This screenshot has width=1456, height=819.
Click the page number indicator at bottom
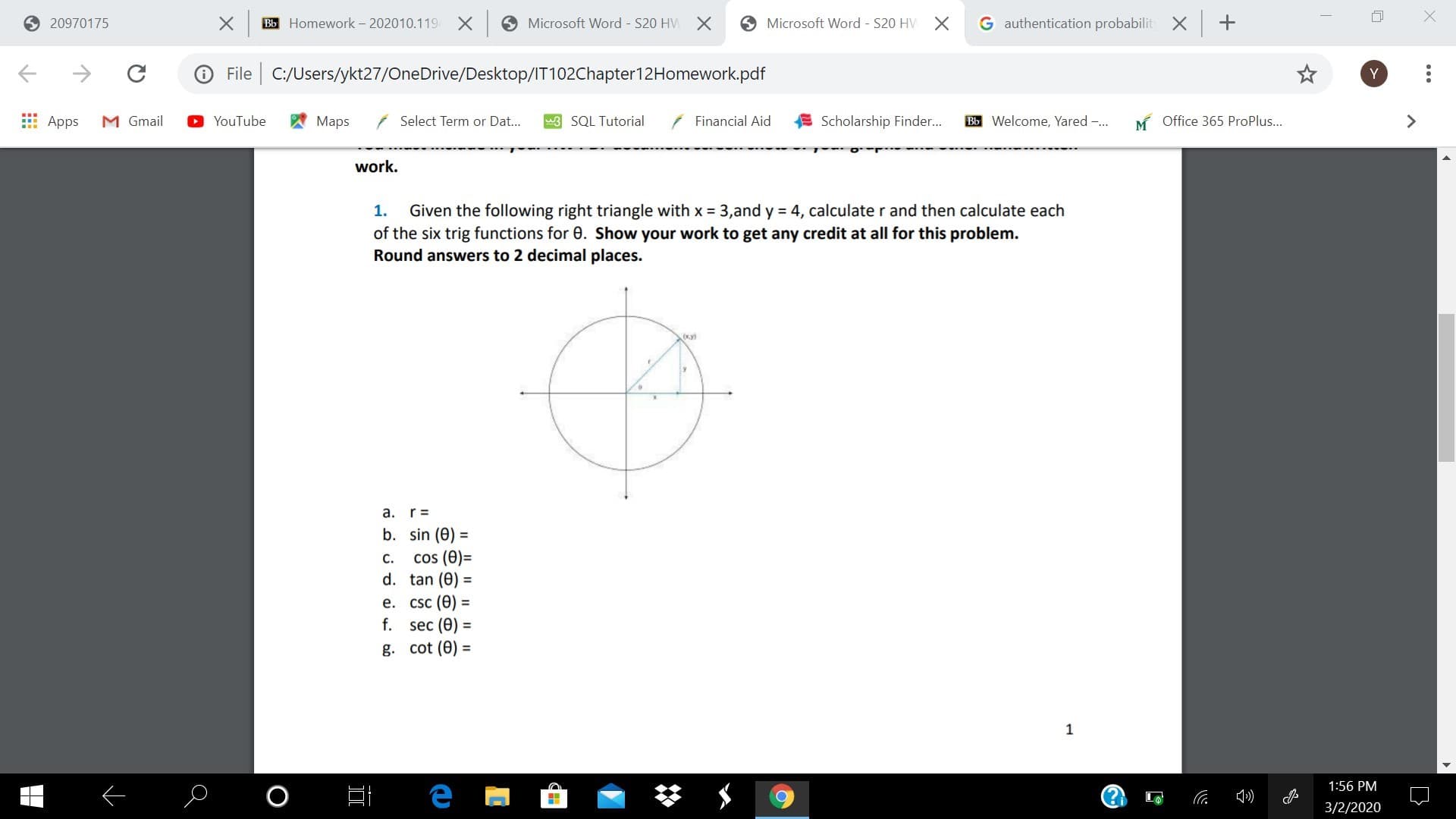point(1068,729)
